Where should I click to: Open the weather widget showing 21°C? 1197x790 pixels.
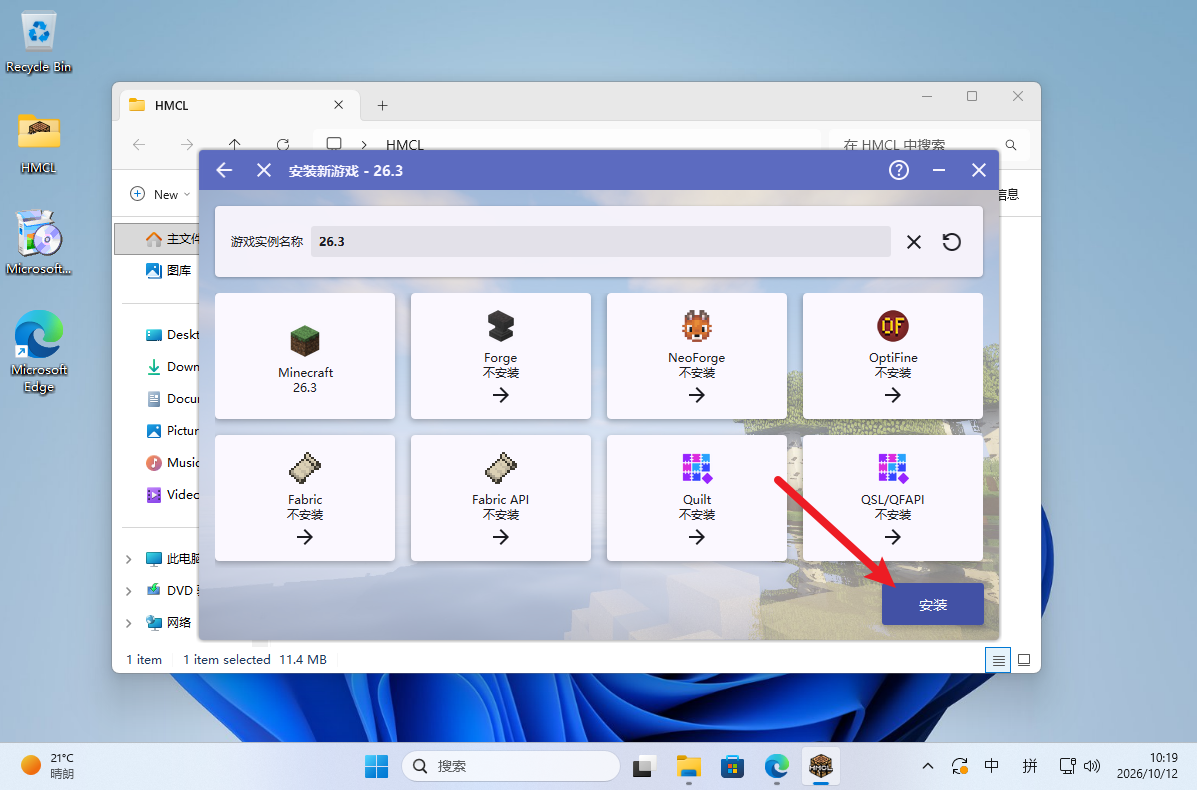point(47,766)
